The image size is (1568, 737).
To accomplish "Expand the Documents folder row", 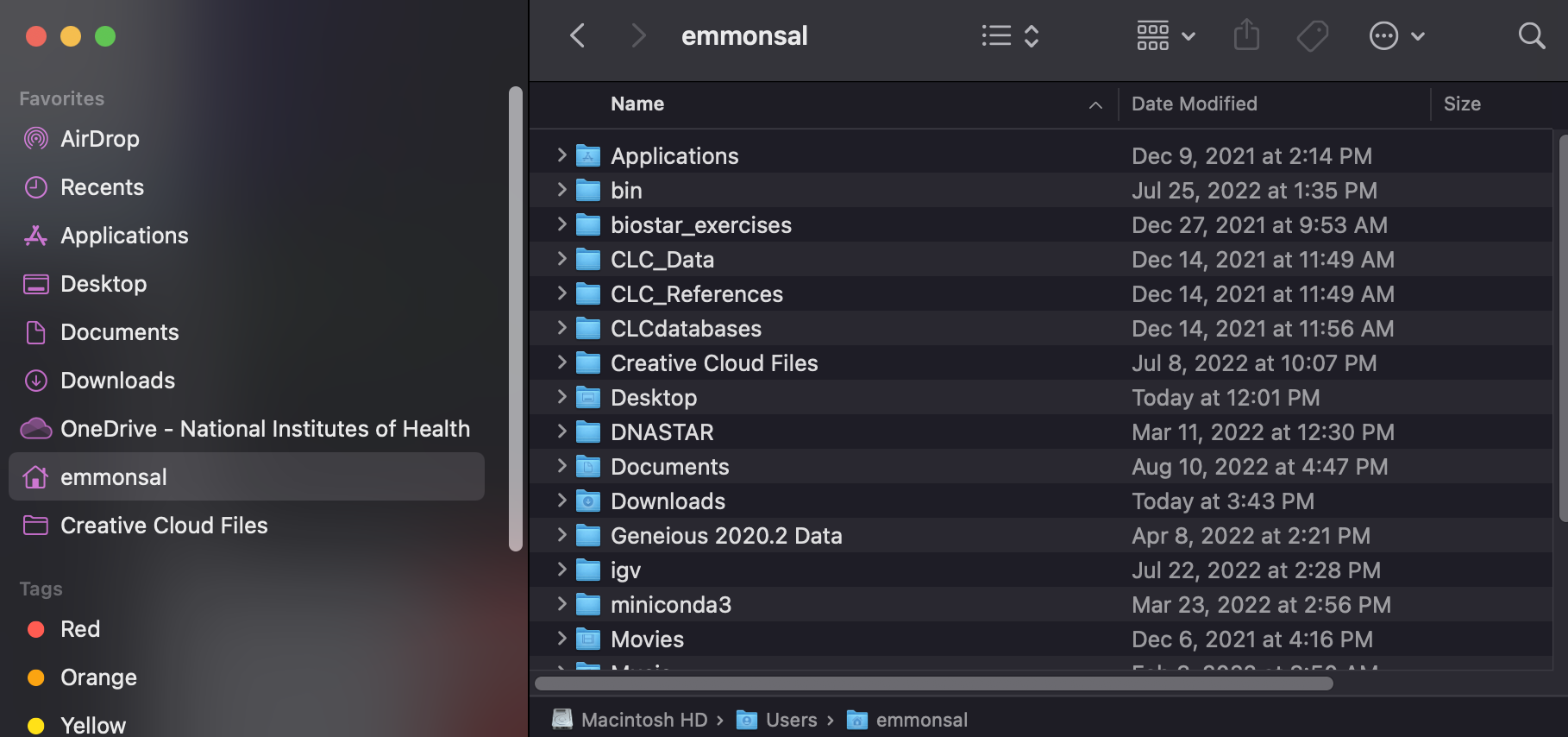I will 561,466.
